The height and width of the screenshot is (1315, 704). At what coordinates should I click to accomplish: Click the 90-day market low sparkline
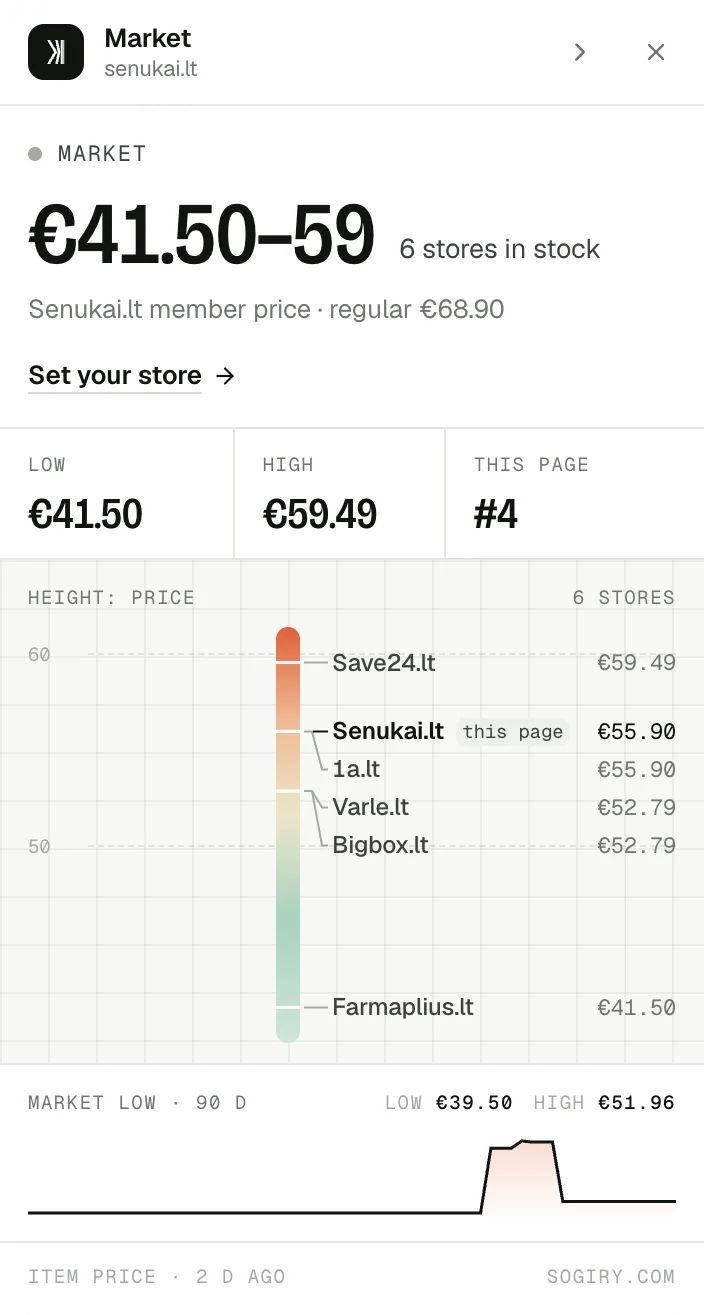click(352, 1177)
